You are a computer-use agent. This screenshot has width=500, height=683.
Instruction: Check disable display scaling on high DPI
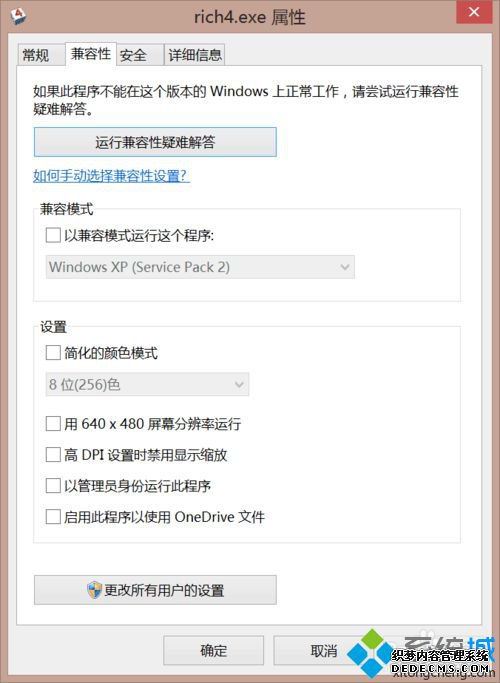point(53,455)
